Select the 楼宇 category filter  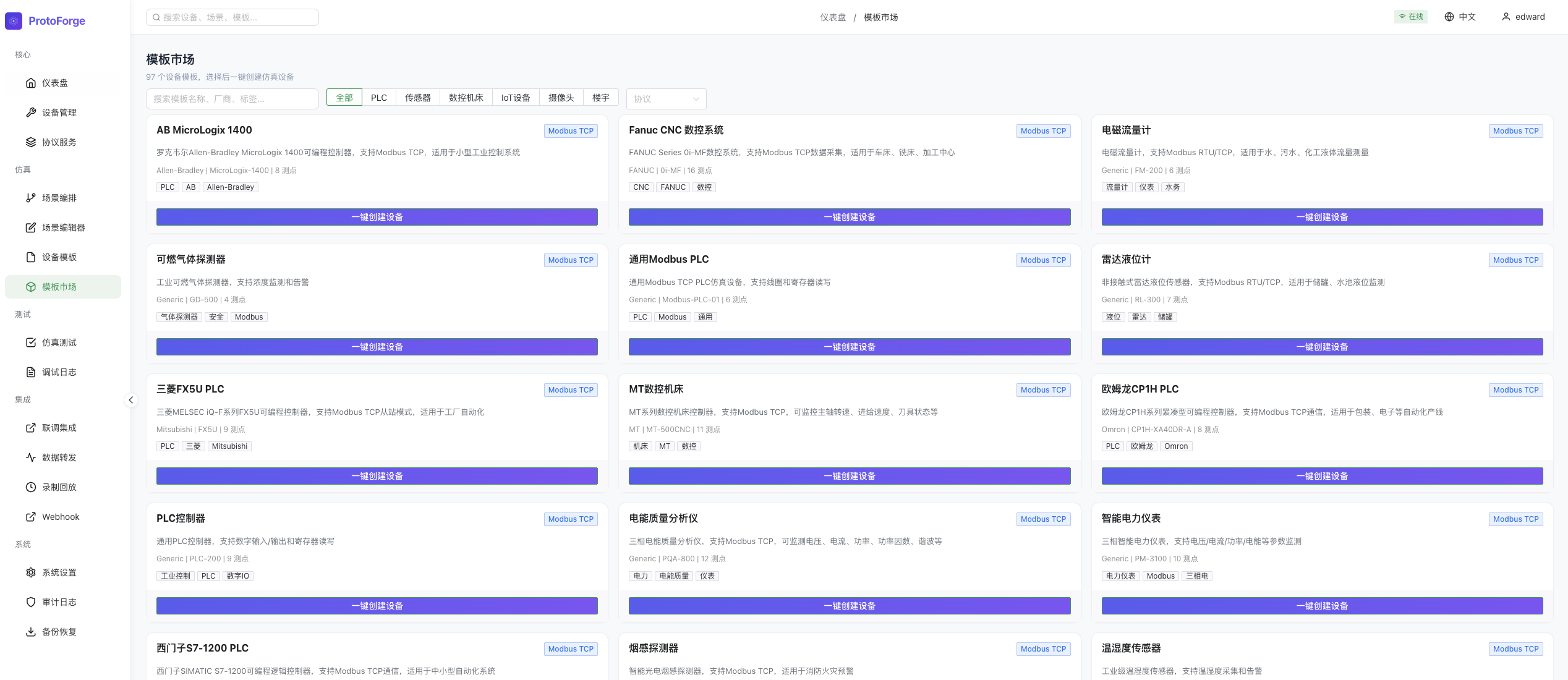pyautogui.click(x=601, y=98)
